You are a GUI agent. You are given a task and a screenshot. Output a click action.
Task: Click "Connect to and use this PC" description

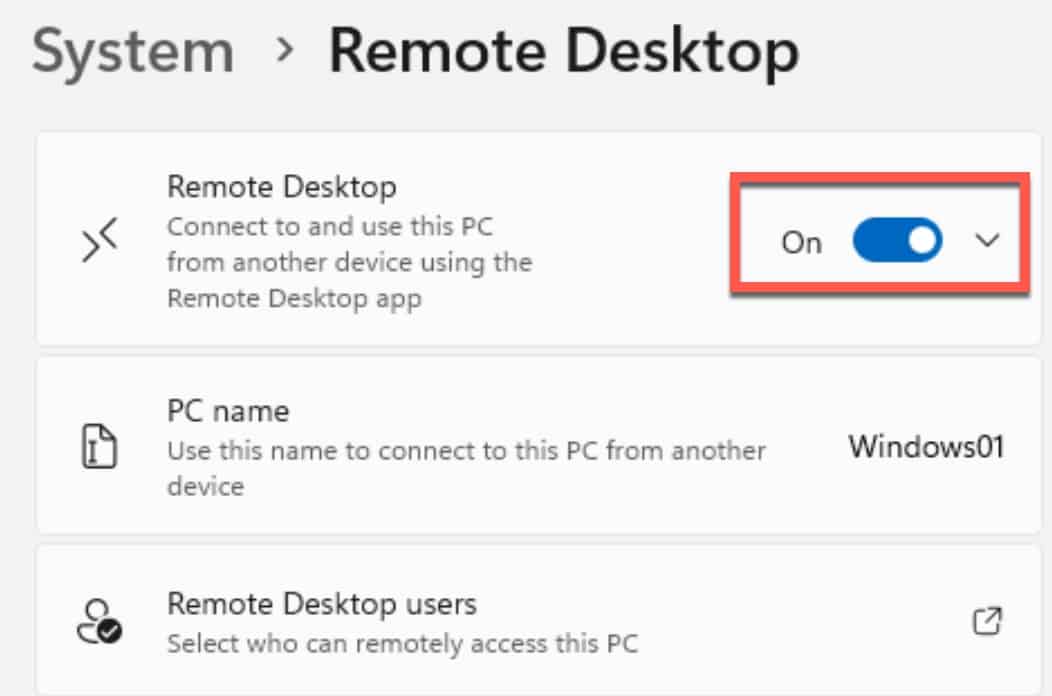[330, 226]
